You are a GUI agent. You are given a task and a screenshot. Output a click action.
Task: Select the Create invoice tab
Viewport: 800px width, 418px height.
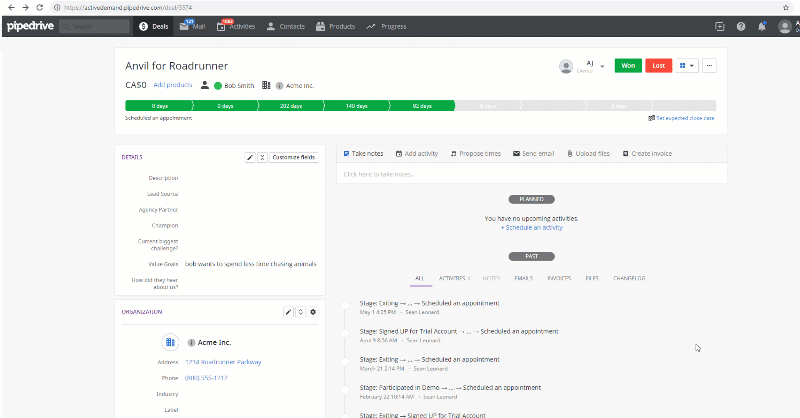[647, 153]
